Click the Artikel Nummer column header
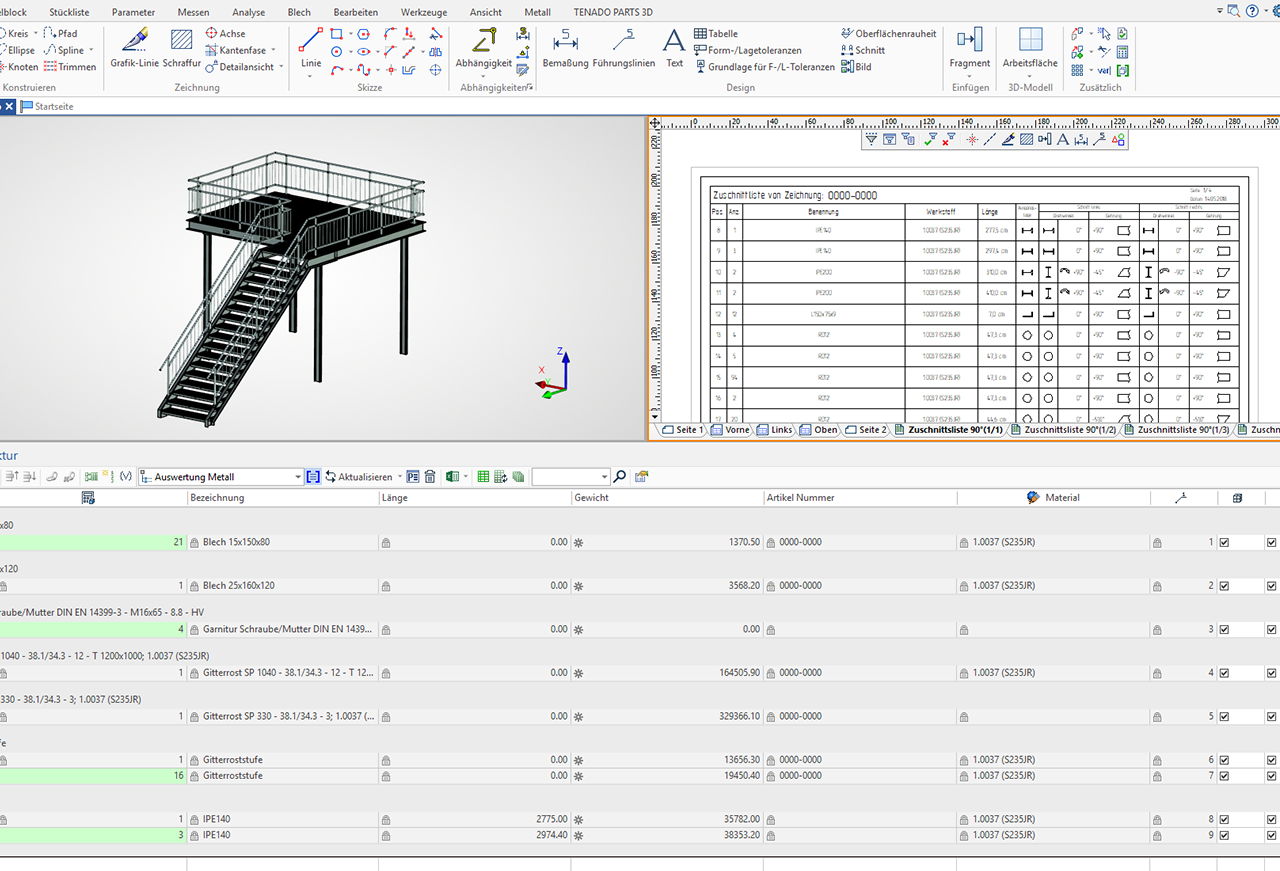This screenshot has height=871, width=1280. coord(860,498)
